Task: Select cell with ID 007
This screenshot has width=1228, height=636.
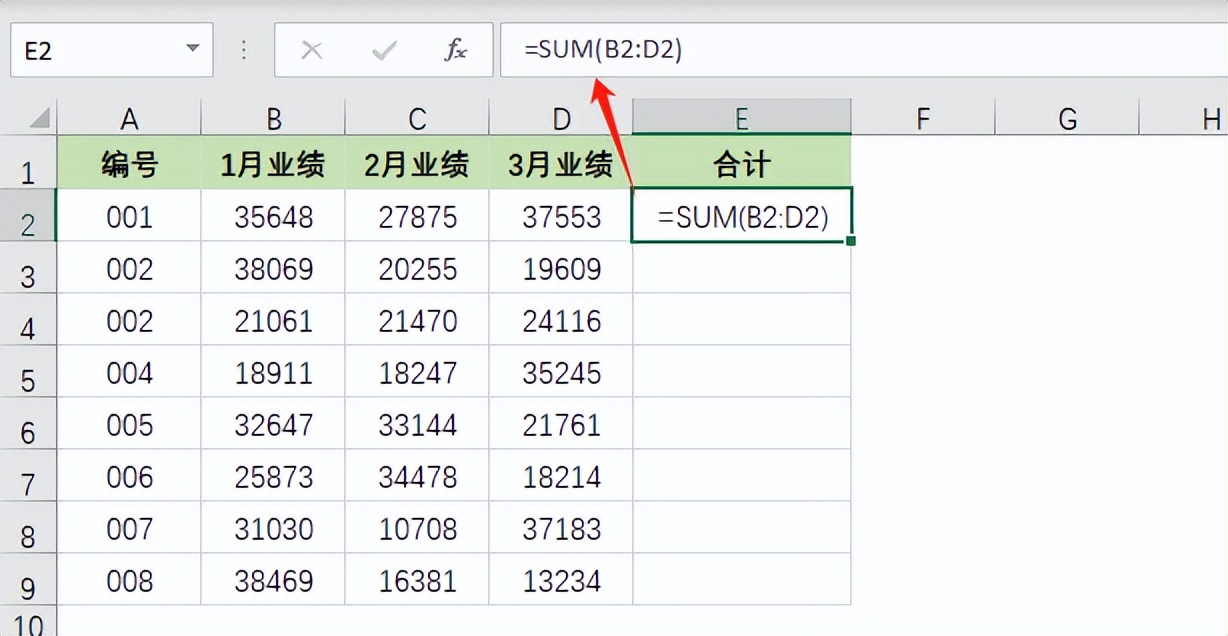Action: click(x=129, y=528)
